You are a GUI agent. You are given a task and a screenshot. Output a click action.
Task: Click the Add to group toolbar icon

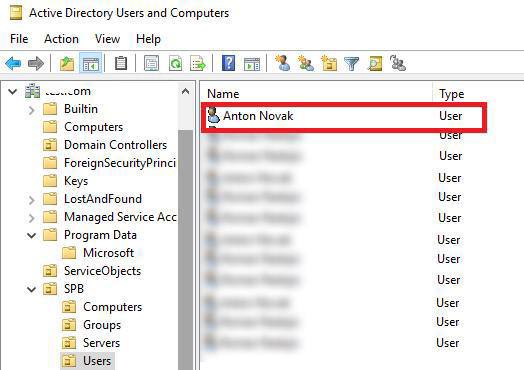[x=398, y=63]
